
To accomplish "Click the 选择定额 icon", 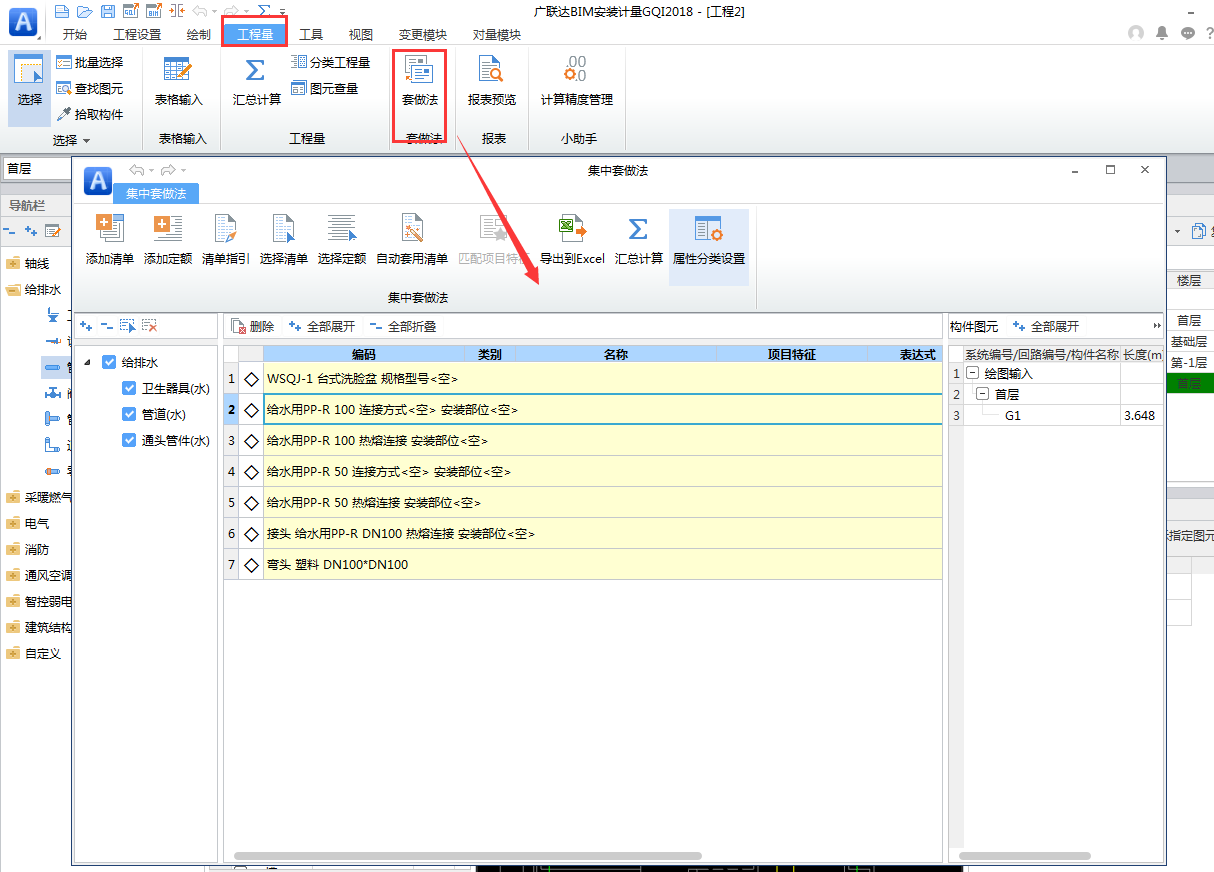I will coord(342,228).
